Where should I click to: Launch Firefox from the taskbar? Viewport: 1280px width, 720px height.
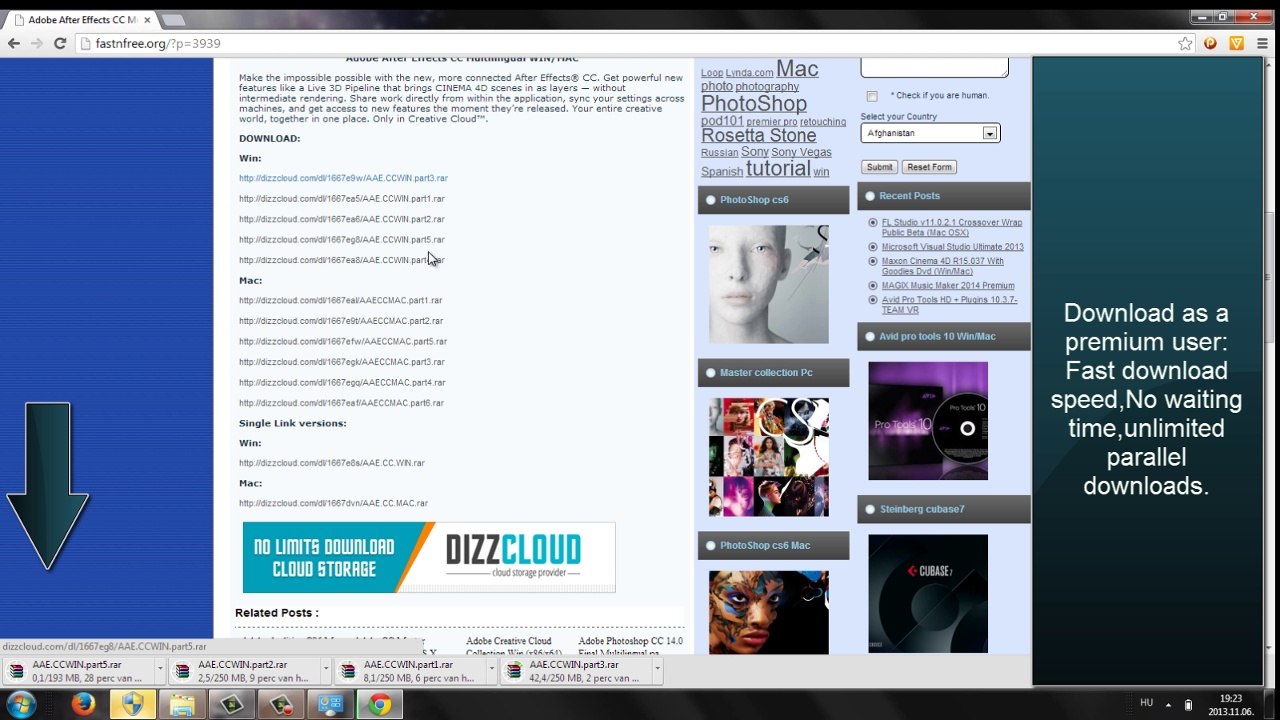(83, 704)
